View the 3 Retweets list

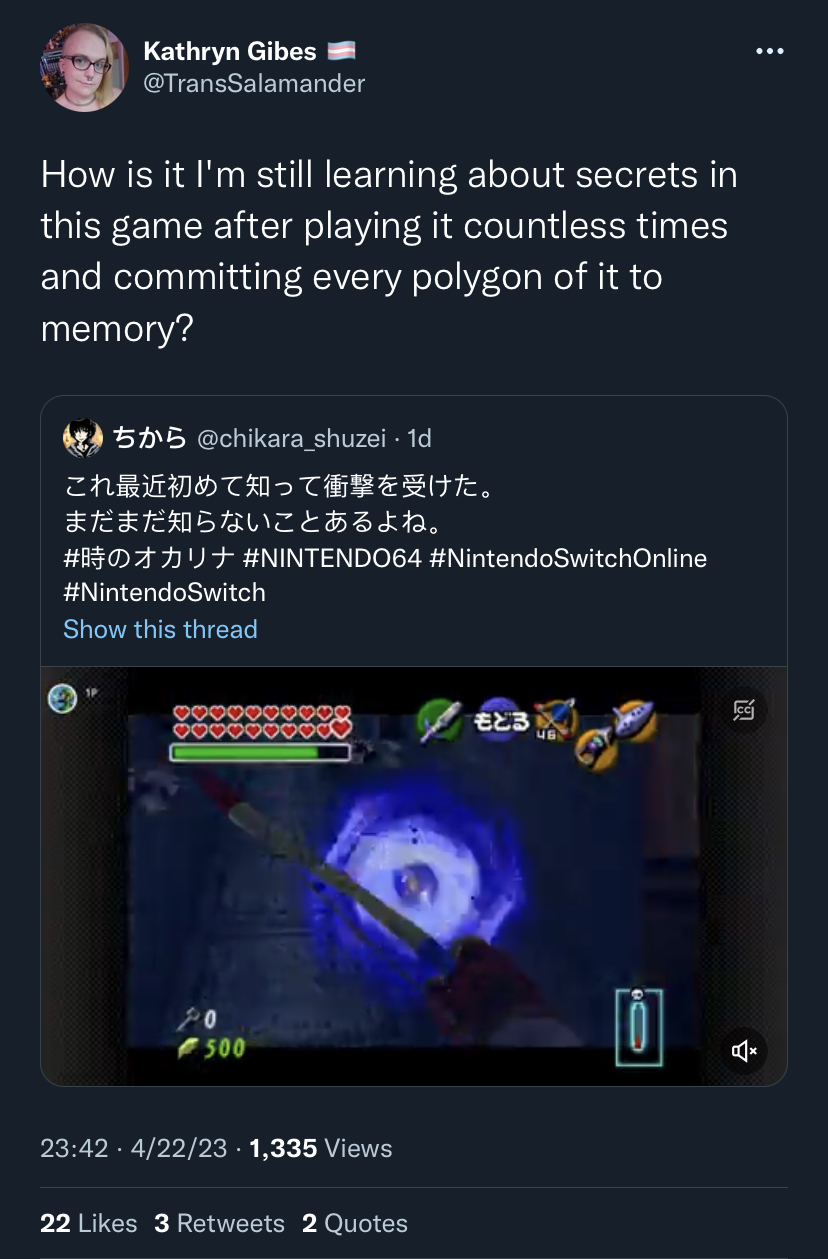219,1223
